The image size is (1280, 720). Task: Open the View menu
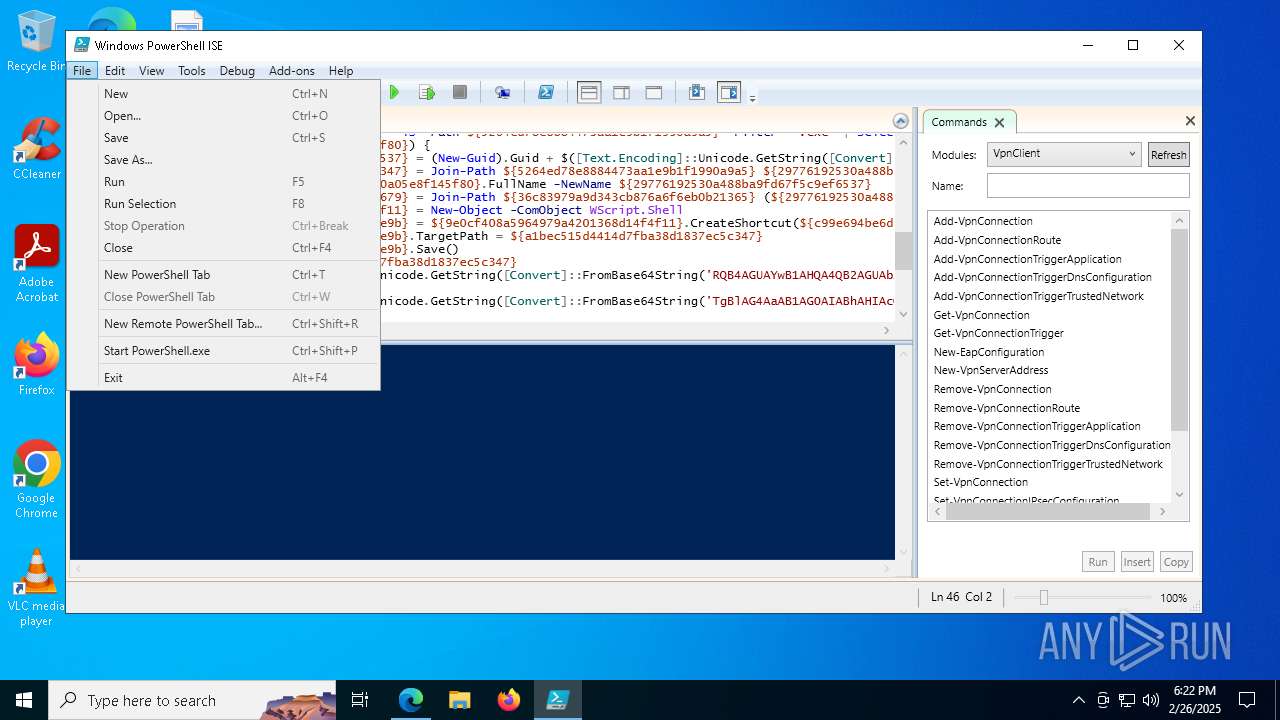(x=152, y=71)
